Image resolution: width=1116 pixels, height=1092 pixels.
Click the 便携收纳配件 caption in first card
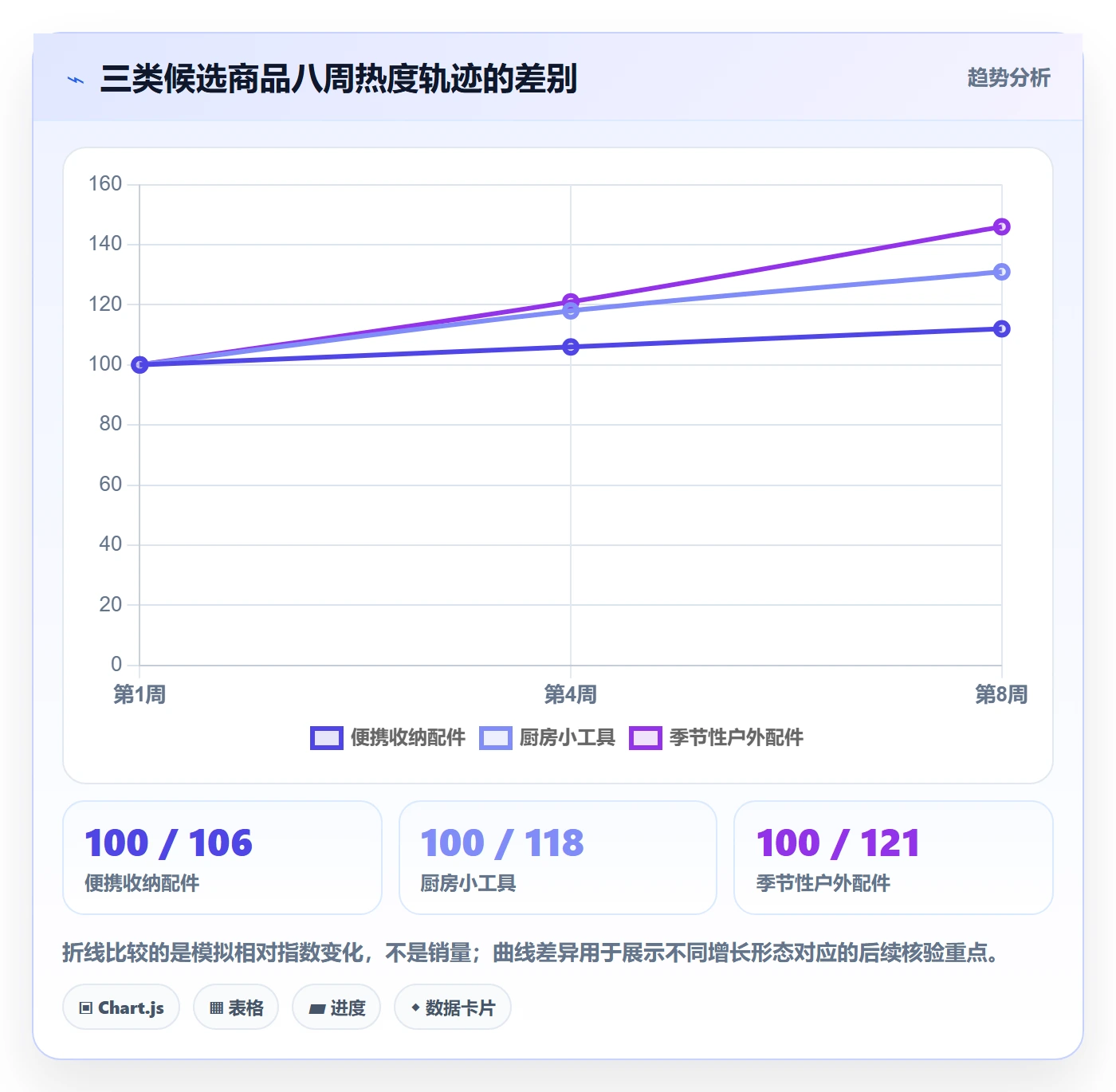point(142,883)
